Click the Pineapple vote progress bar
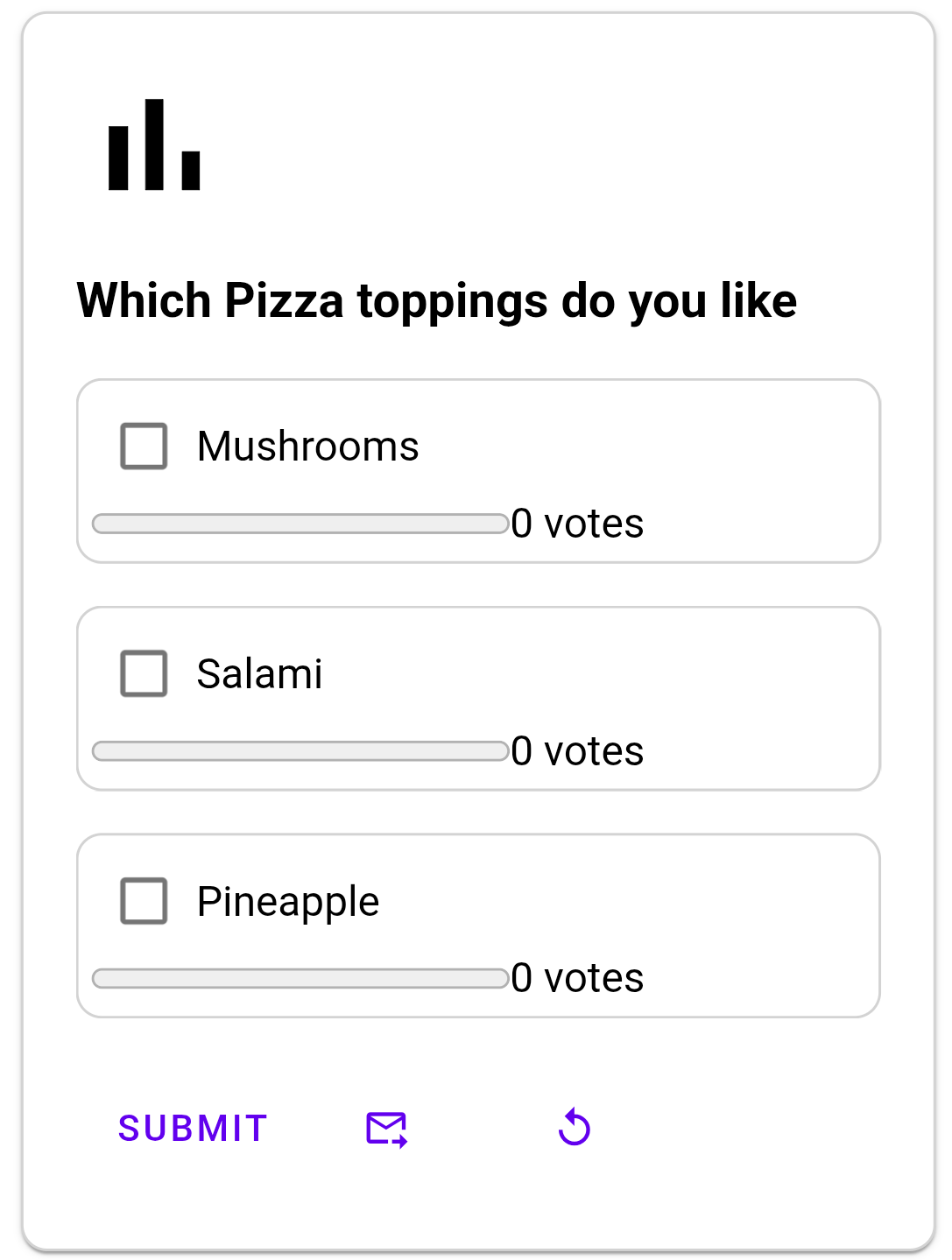952x1260 pixels. 302,976
